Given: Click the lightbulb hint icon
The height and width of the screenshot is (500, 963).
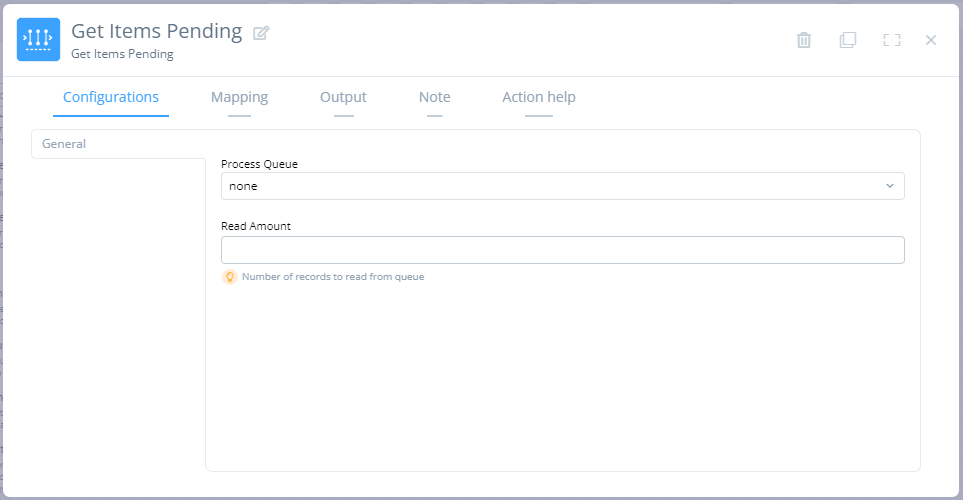Looking at the screenshot, I should (229, 277).
